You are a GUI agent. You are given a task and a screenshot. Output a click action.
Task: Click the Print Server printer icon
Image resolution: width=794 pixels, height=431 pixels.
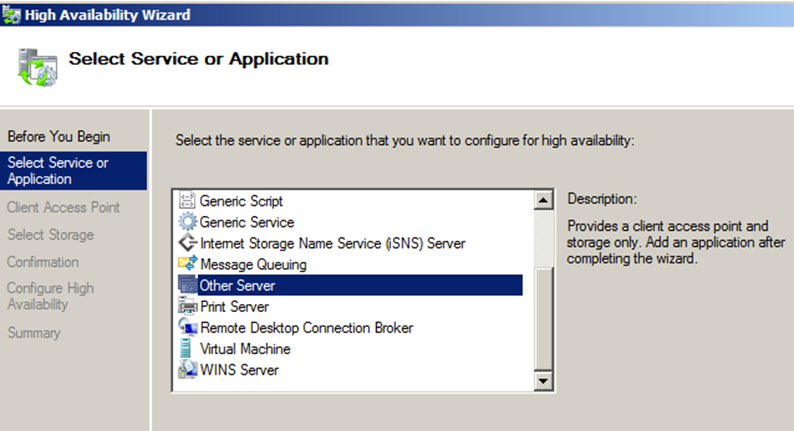187,306
